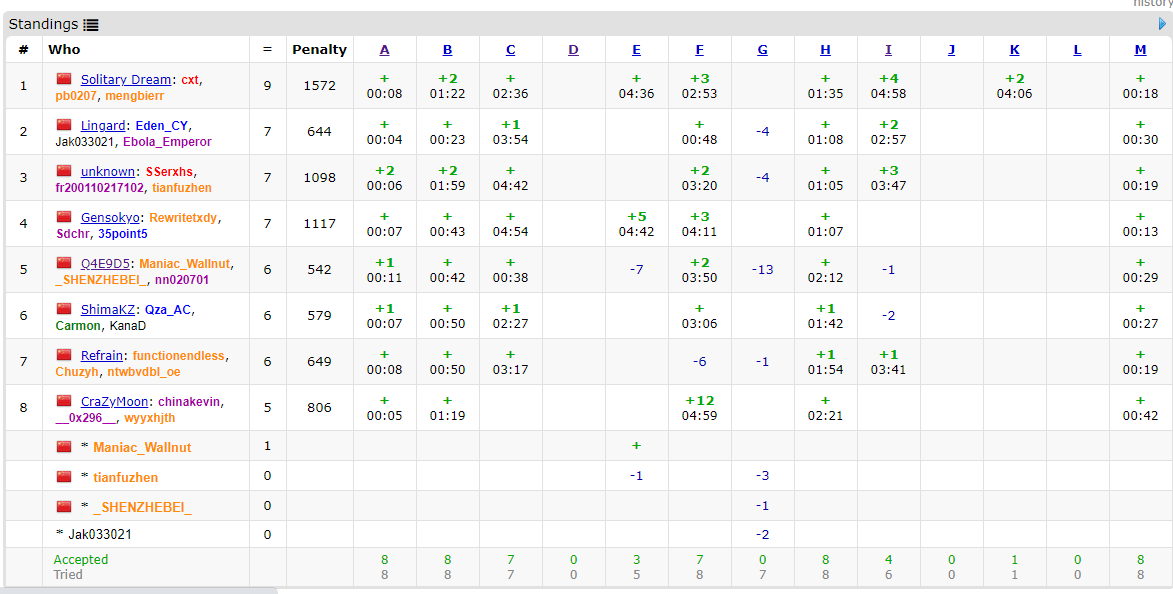
Task: Click Gensokyo's +5 result on problem E
Action: pos(636,217)
